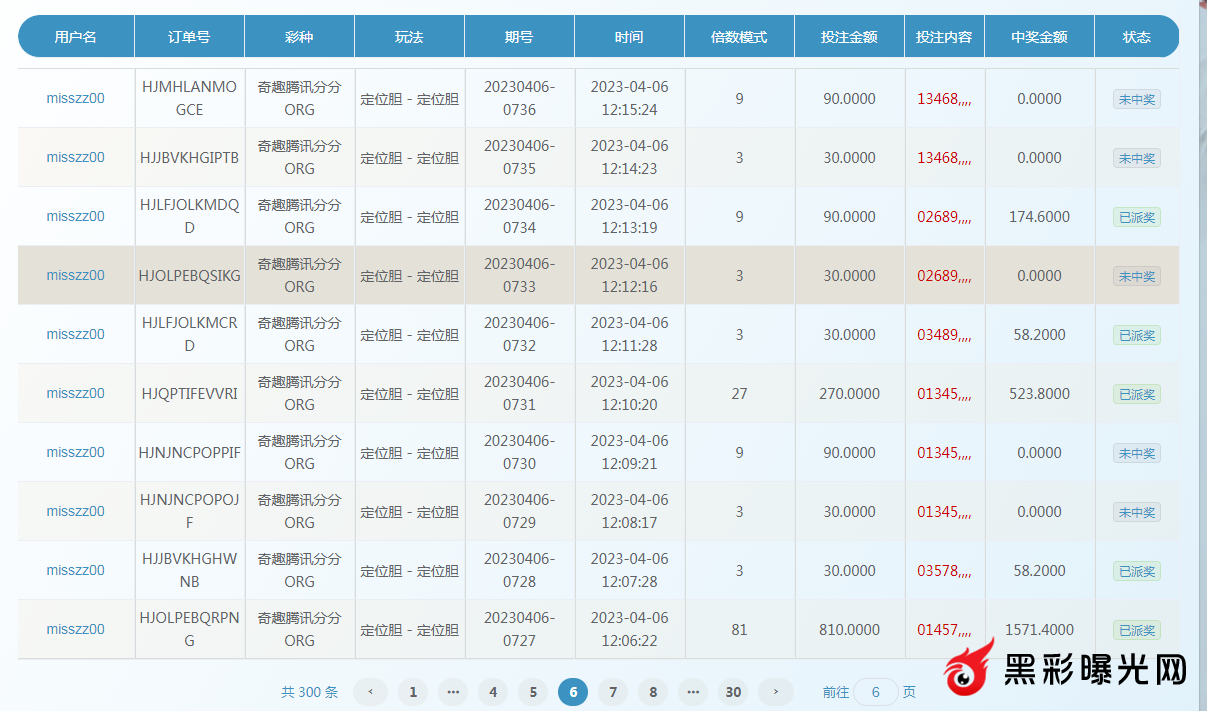Screen dimensions: 1207x711
Task: Go to last page 30
Action: pyautogui.click(x=734, y=692)
